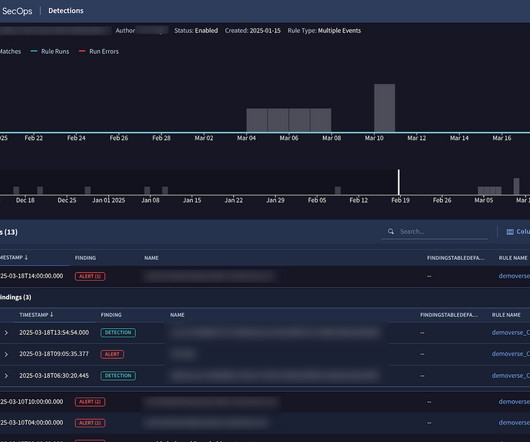Click the SecOps logo text
This screenshot has width=530, height=442.
pos(17,11)
